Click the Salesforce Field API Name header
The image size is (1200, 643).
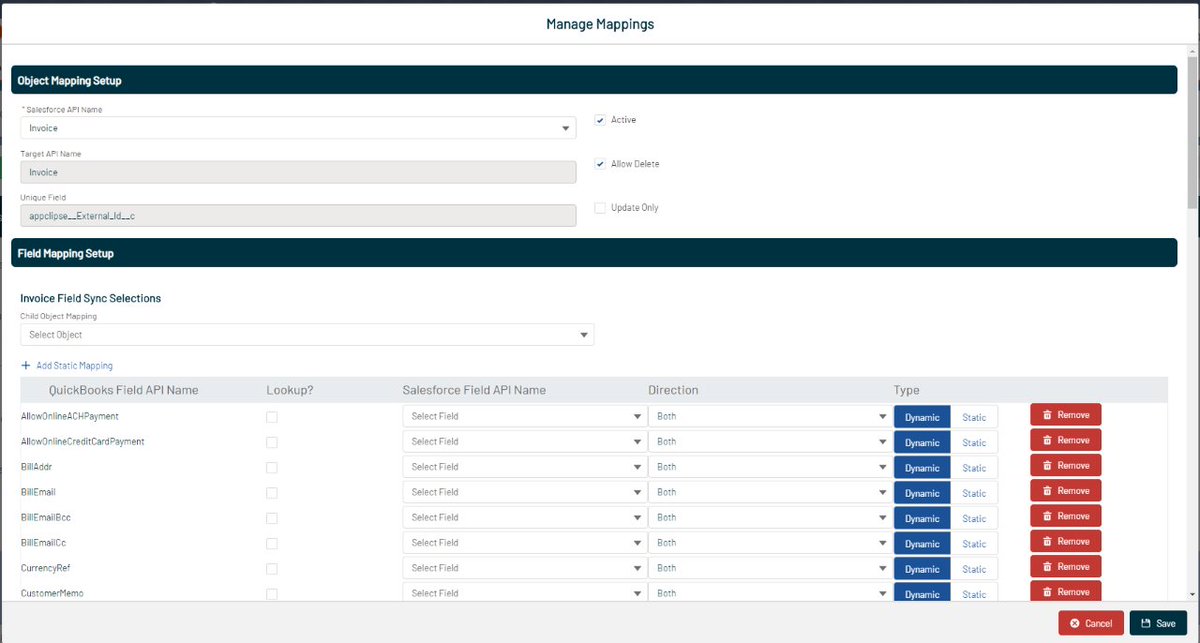pos(474,390)
